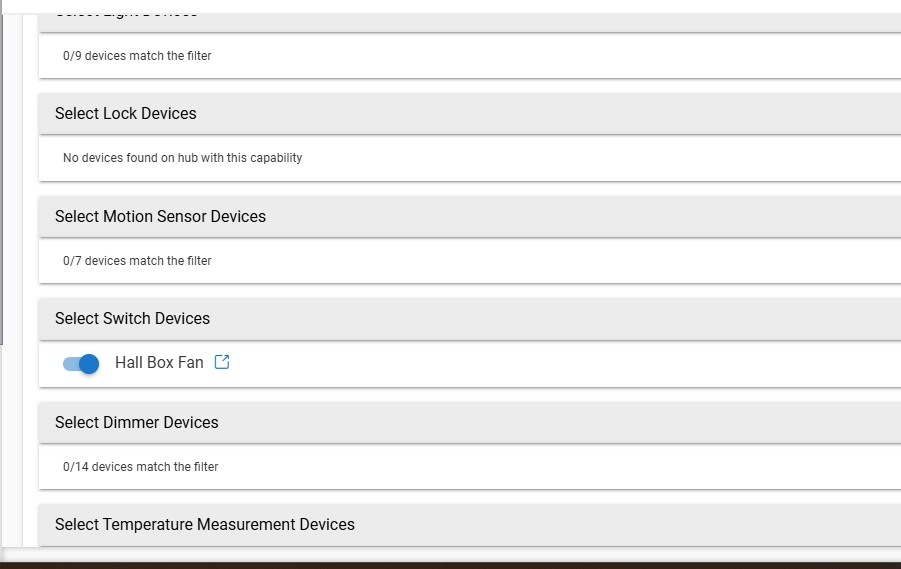Viewport: 901px width, 569px height.
Task: Click the gray vertical scrollbar at left edge
Action: tap(2, 179)
